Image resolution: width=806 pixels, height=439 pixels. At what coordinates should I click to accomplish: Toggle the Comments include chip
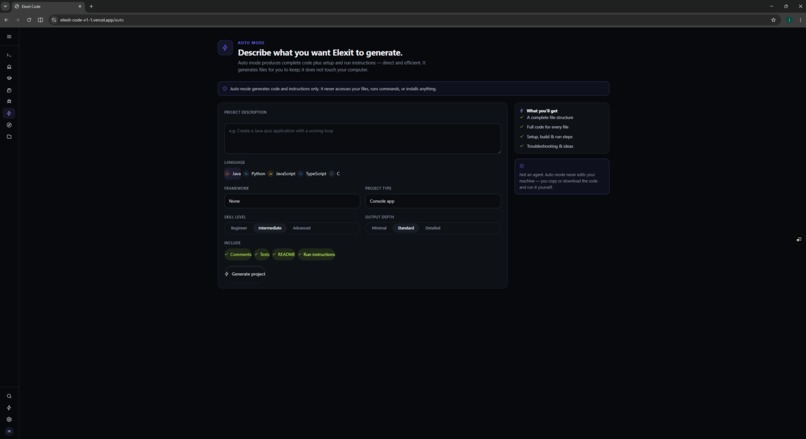tap(238, 254)
